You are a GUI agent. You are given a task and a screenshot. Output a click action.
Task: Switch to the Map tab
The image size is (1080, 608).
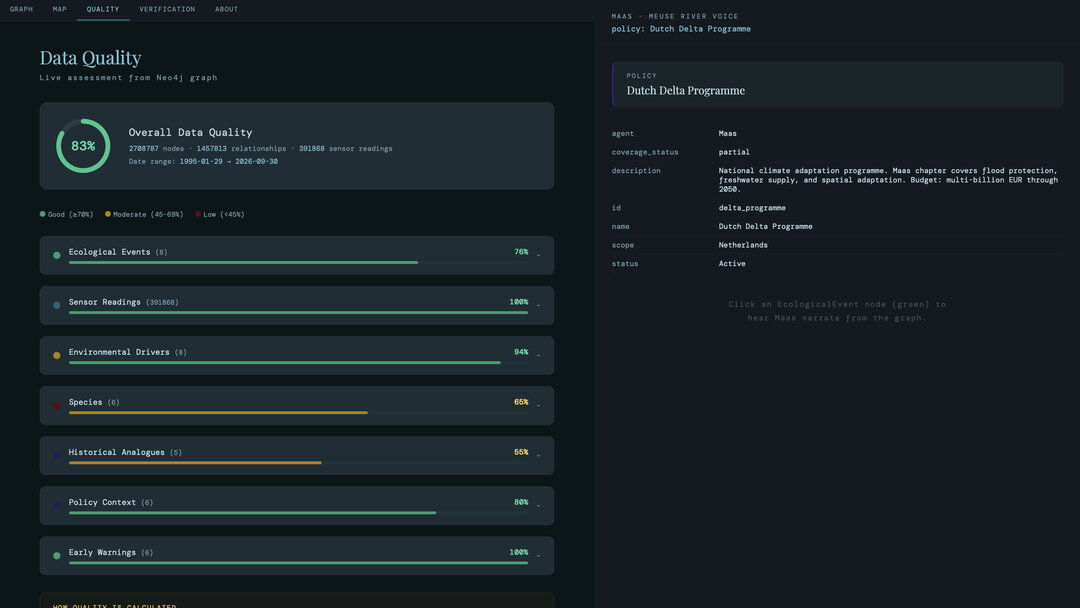pos(60,9)
